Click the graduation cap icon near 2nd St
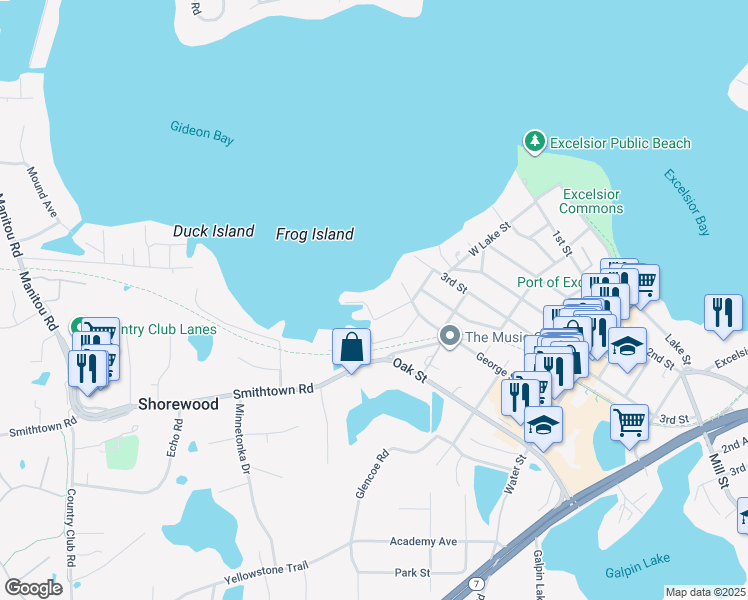The height and width of the screenshot is (600, 748). coord(627,346)
